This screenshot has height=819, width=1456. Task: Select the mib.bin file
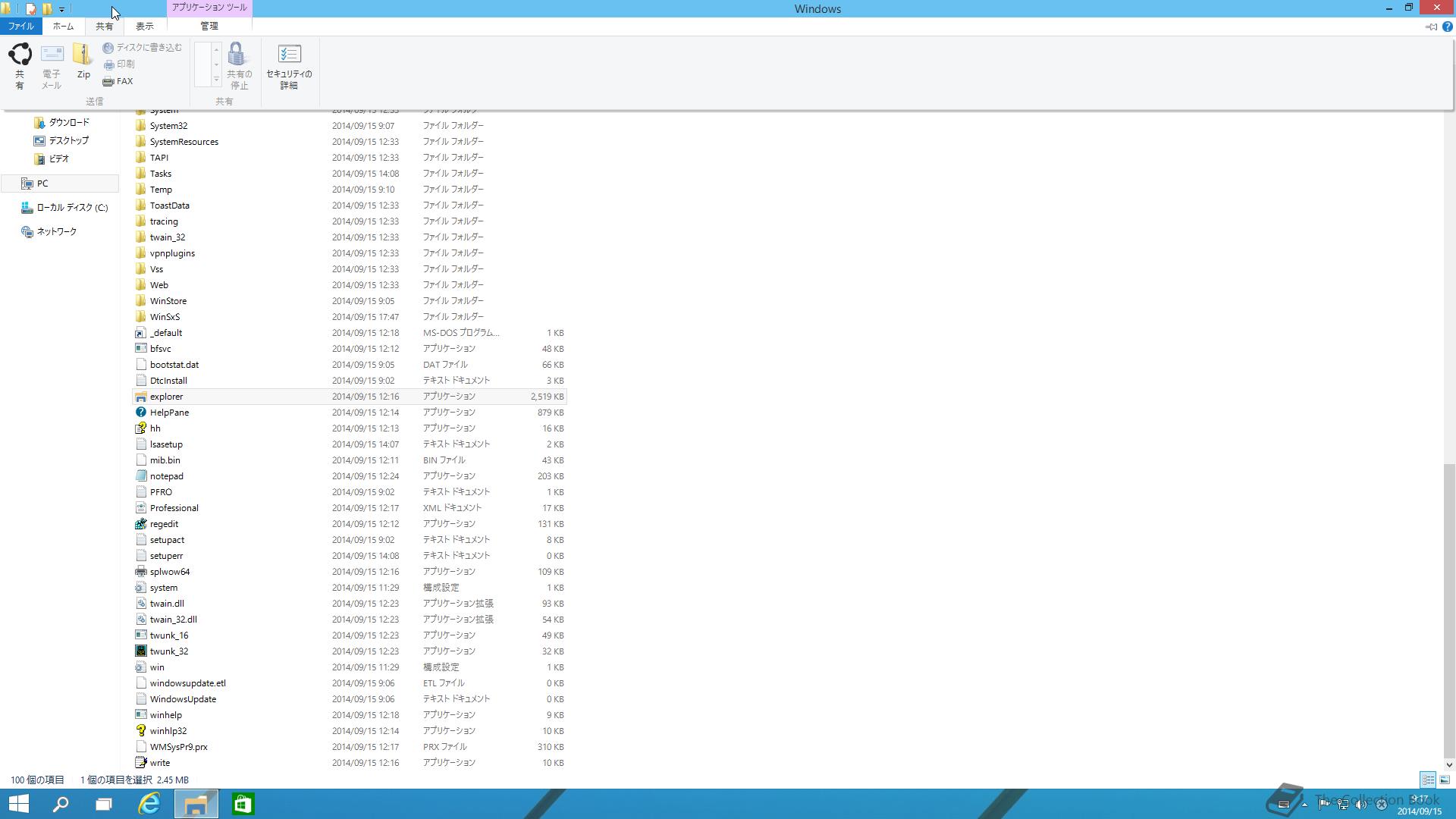pos(350,460)
